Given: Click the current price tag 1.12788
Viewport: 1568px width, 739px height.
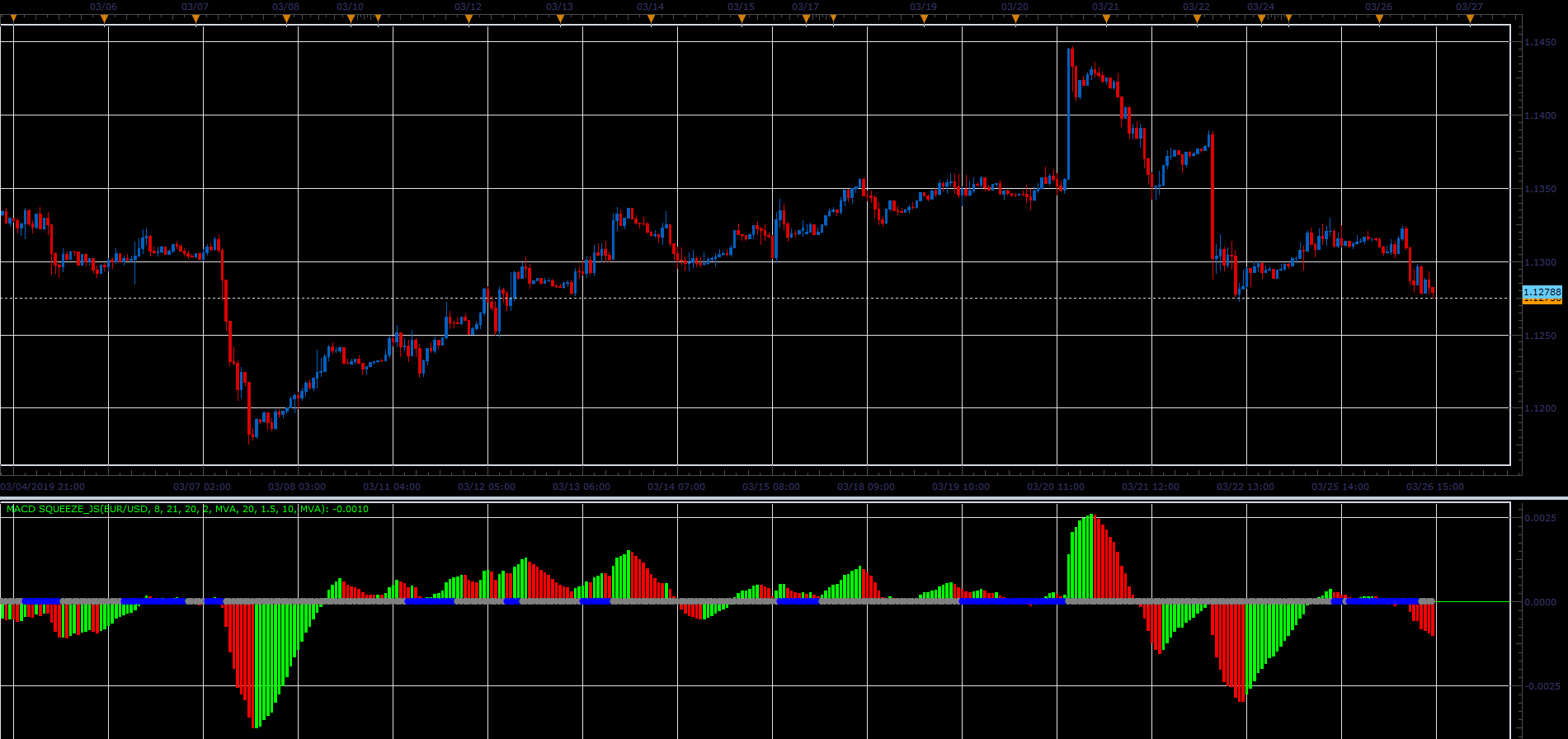Looking at the screenshot, I should (x=1542, y=292).
